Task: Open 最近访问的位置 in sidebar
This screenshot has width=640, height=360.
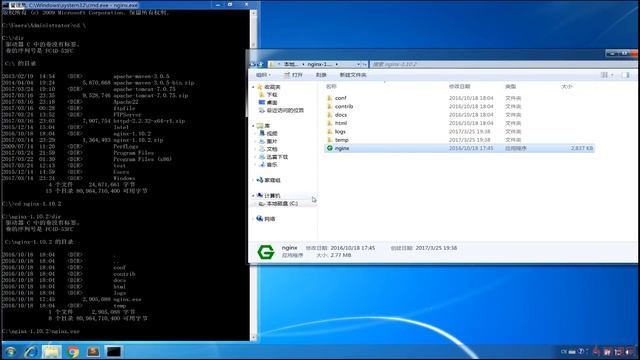Action: click(285, 111)
